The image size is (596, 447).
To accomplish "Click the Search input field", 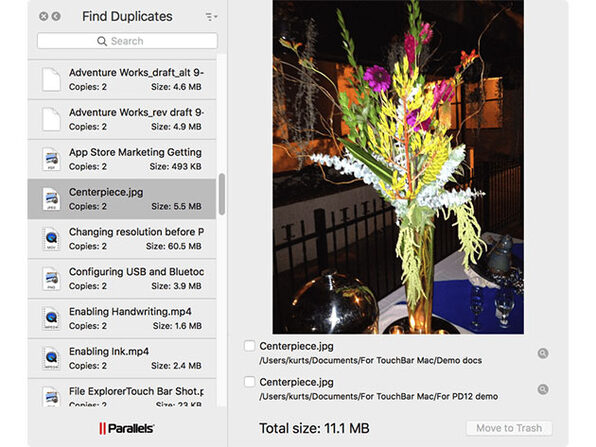I will (127, 41).
